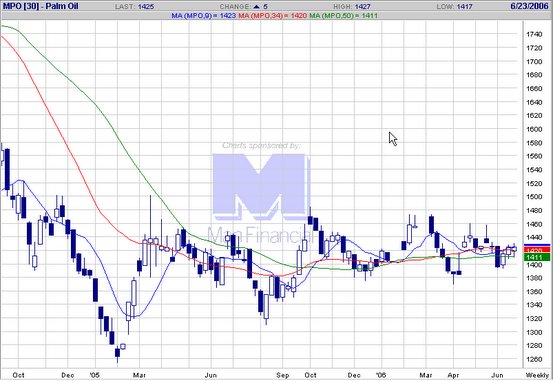Click the LOW: 1417 value
The height and width of the screenshot is (381, 553).
(x=454, y=6)
